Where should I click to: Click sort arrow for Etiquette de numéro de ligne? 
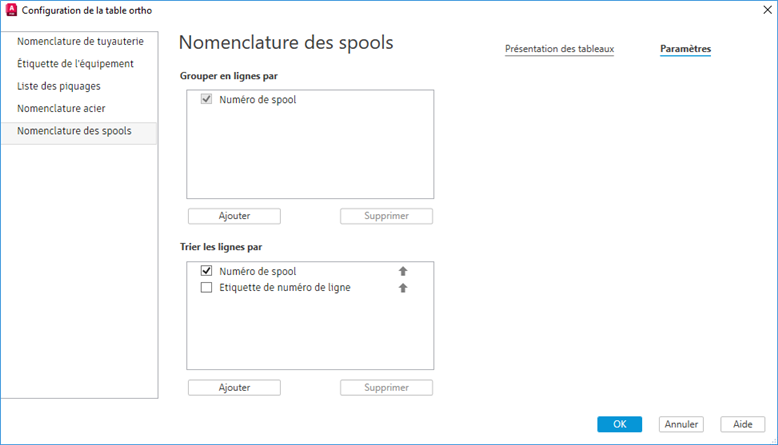click(x=403, y=288)
